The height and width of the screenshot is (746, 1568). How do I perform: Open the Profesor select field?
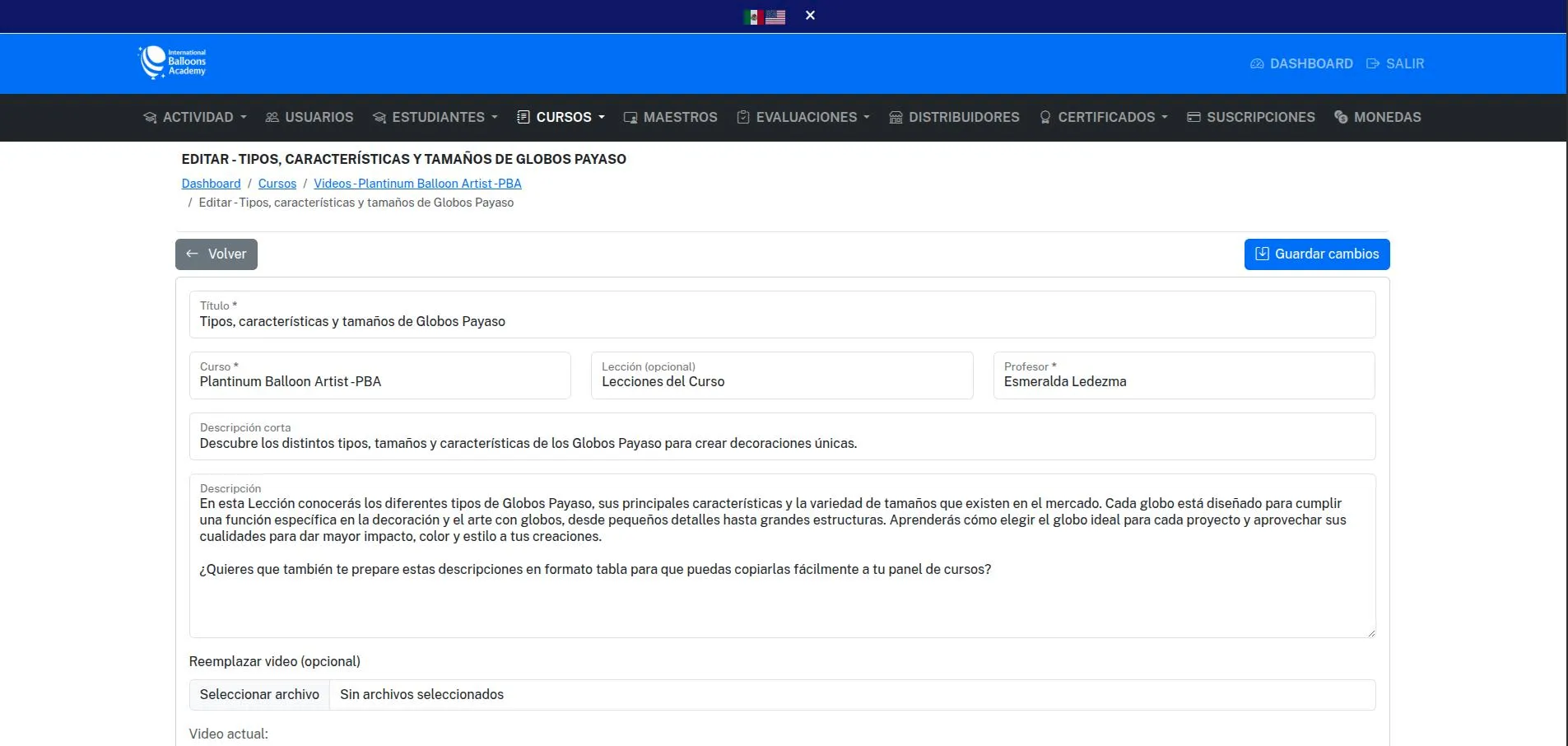(x=1184, y=375)
